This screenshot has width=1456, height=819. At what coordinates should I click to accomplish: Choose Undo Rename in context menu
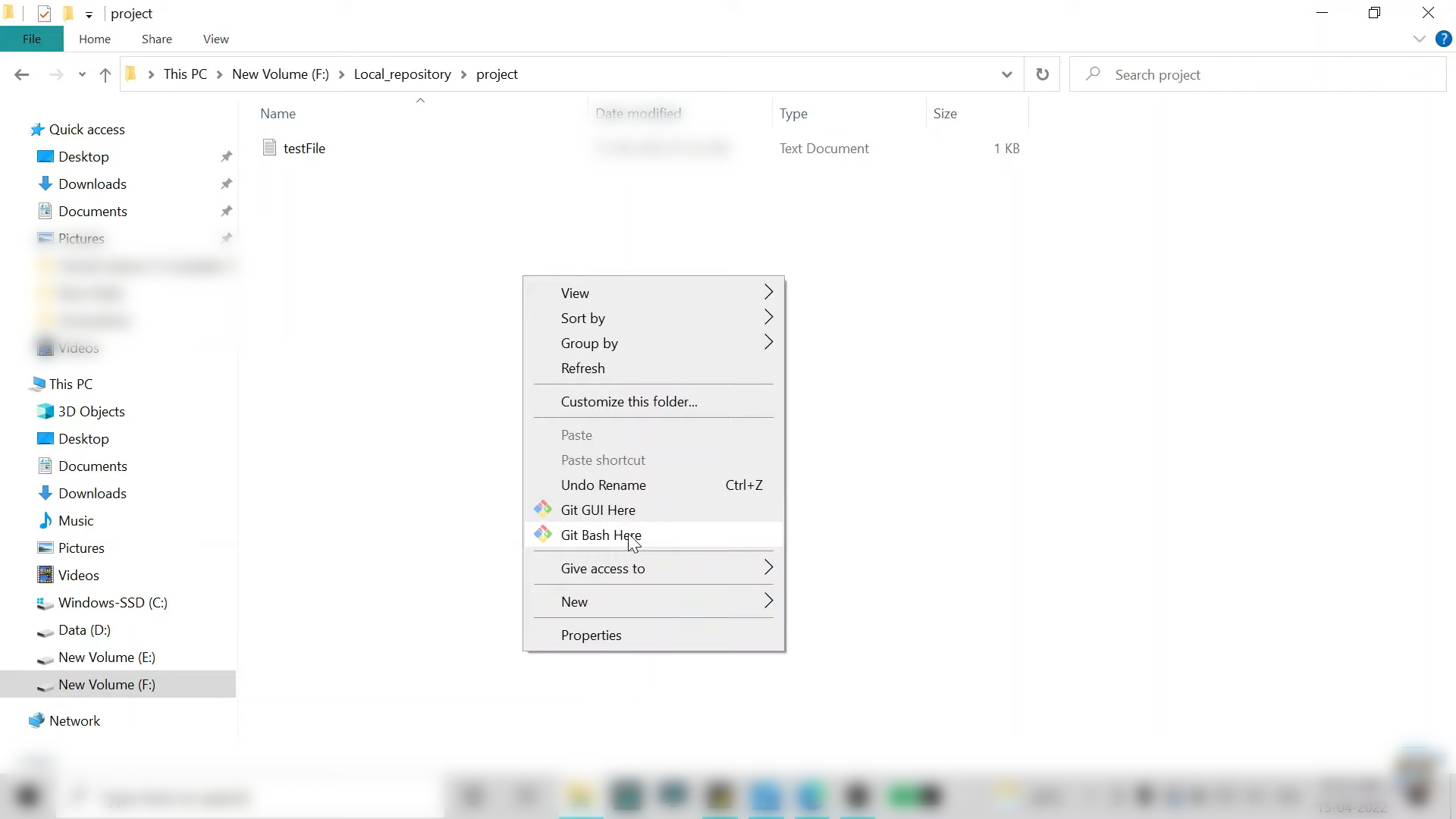(x=654, y=485)
